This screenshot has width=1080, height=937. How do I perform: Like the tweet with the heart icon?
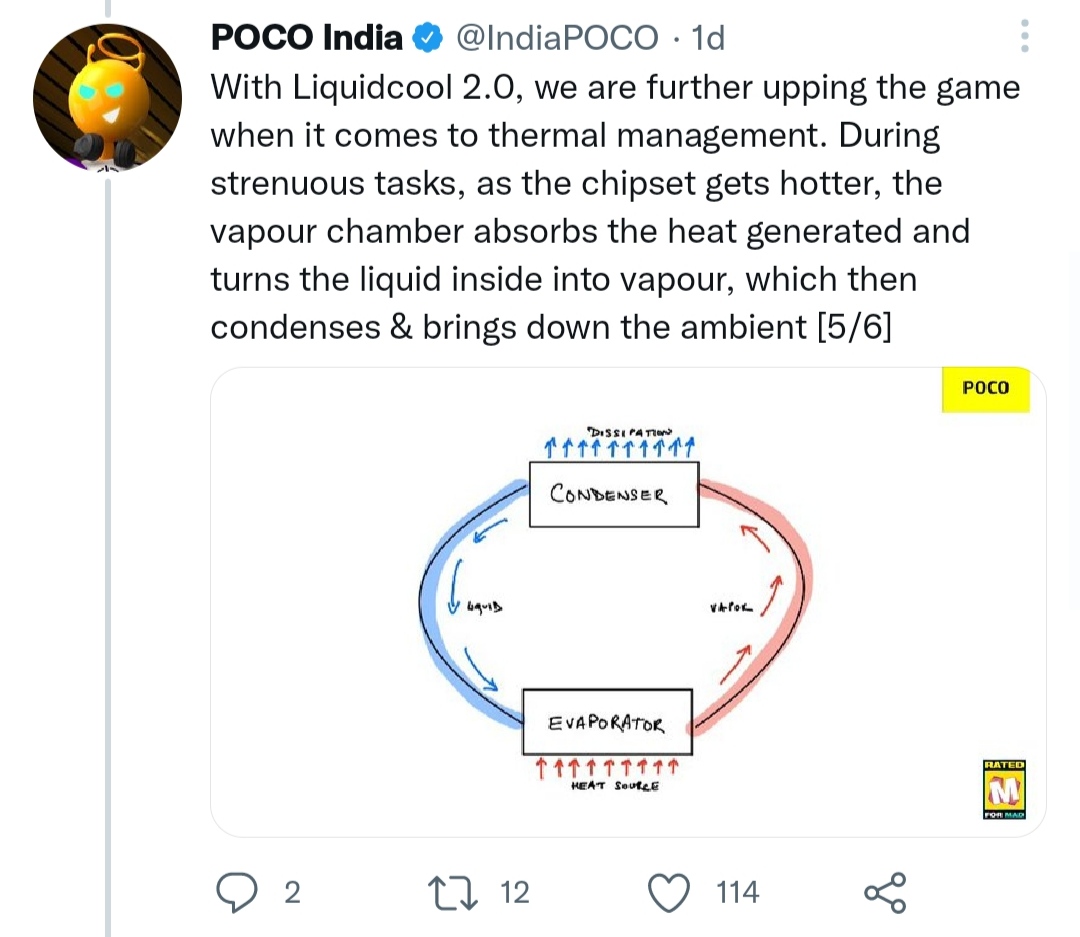pyautogui.click(x=670, y=891)
